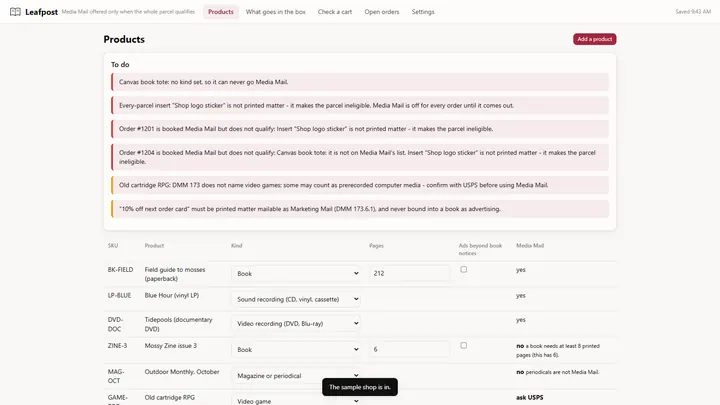720x405 pixels.
Task: Open the Products tab
Action: pyautogui.click(x=220, y=12)
